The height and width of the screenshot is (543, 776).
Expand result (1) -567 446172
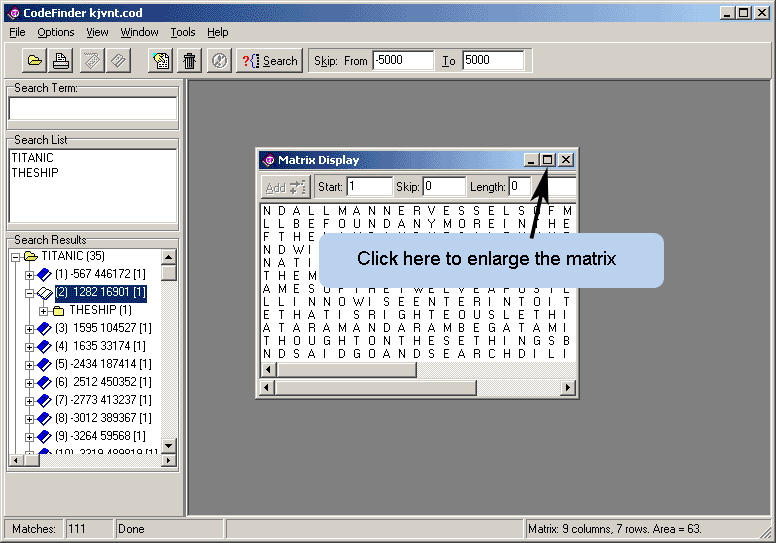(x=29, y=275)
